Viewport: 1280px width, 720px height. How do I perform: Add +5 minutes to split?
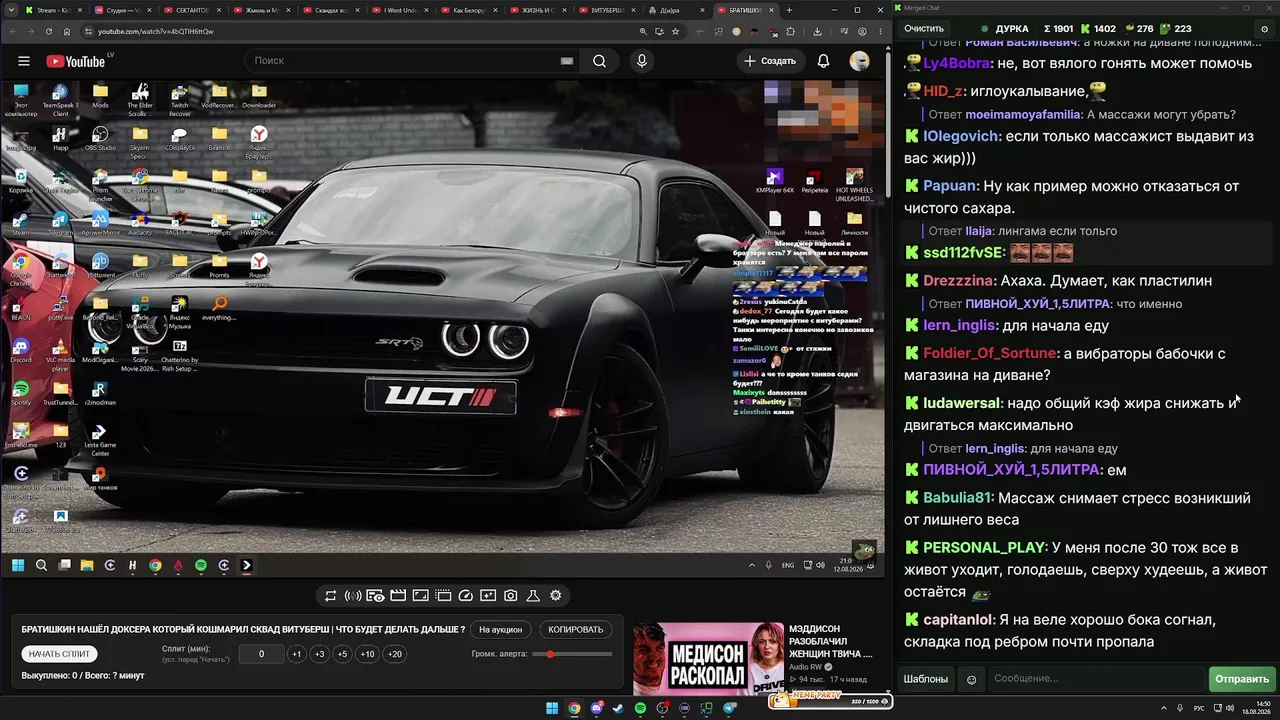pyautogui.click(x=342, y=654)
